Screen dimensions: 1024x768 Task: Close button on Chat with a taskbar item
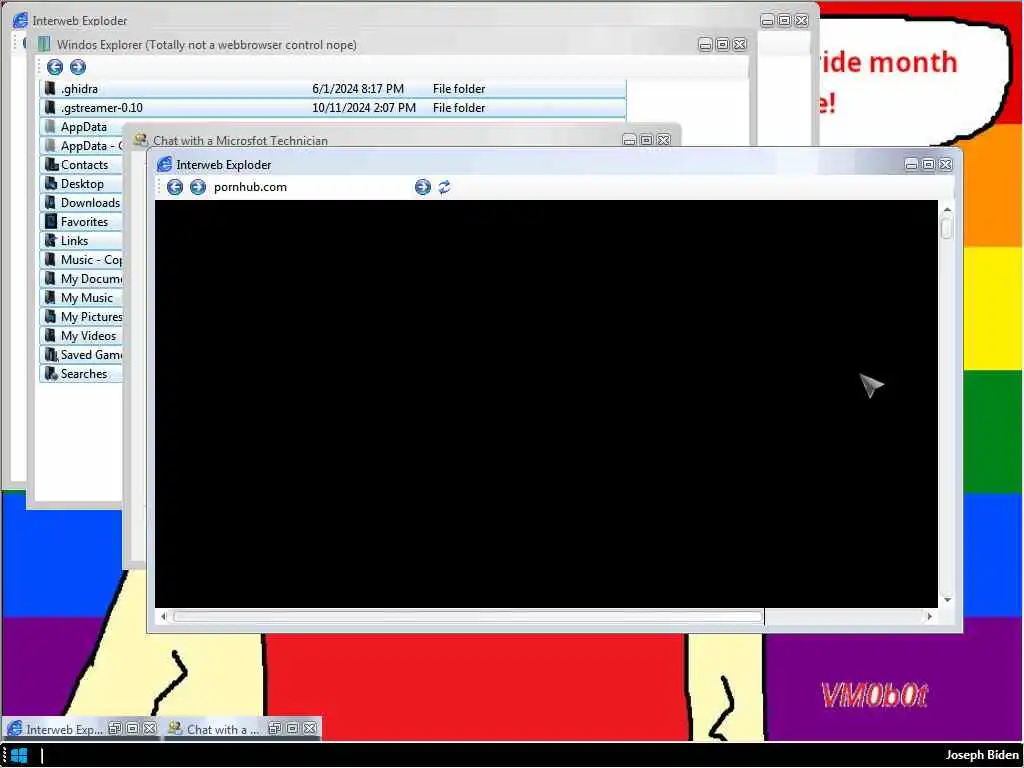[x=310, y=728]
